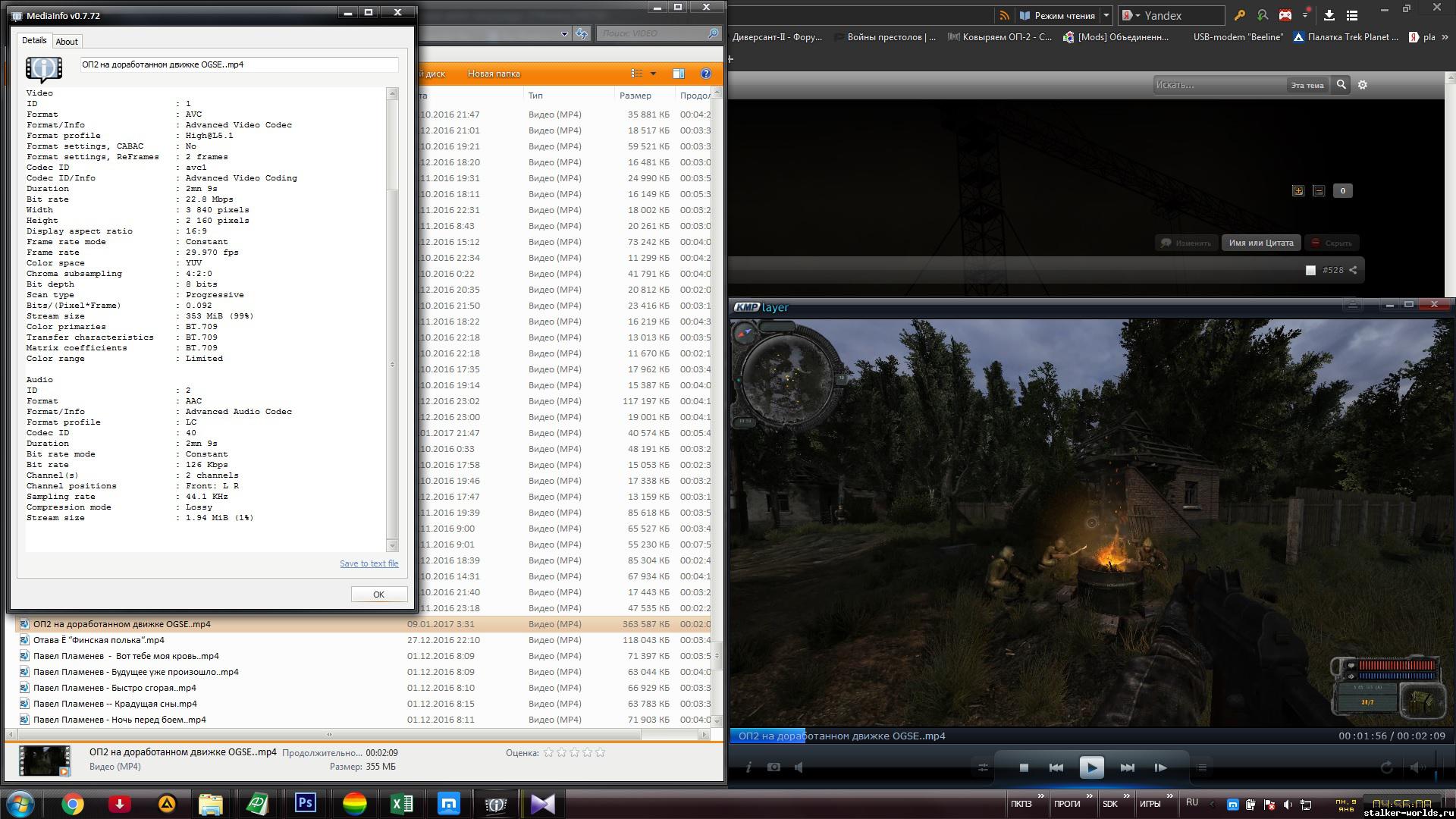1456x819 pixels.
Task: Select Павел Пламенев - Ночь перед боем.mp4
Action: coord(362,720)
